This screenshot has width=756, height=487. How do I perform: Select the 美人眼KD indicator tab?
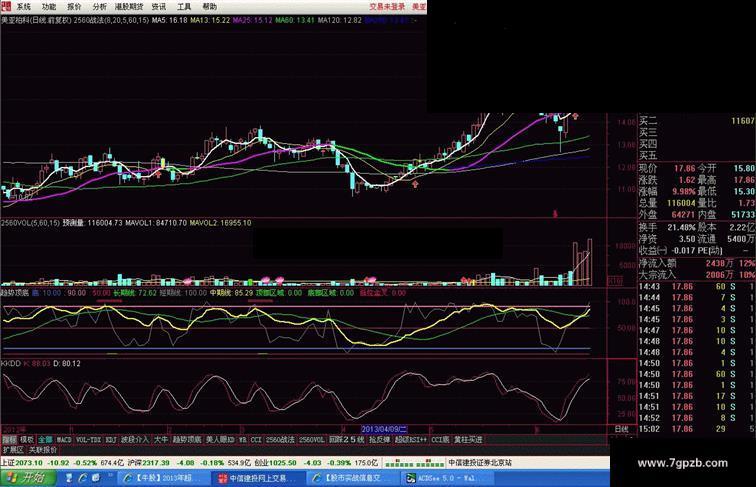tap(220, 440)
